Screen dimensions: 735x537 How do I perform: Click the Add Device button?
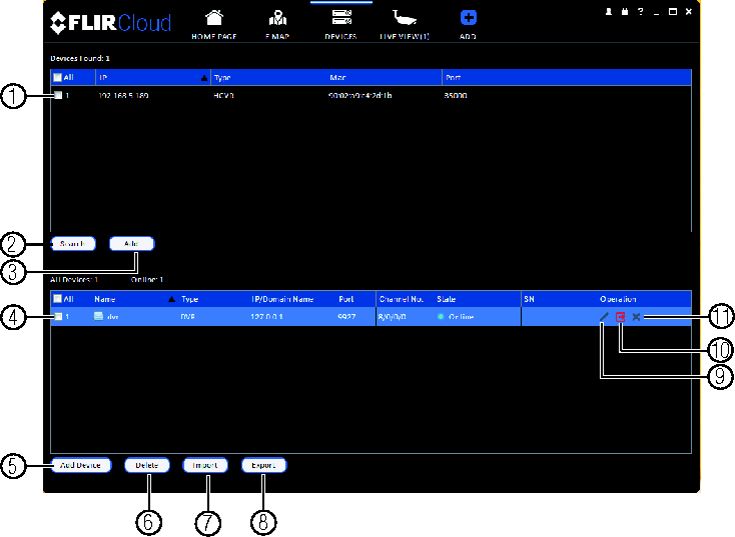(x=81, y=465)
